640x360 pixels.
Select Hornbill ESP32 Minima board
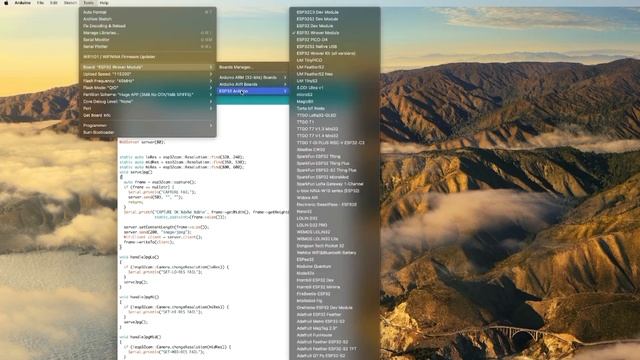point(335,287)
